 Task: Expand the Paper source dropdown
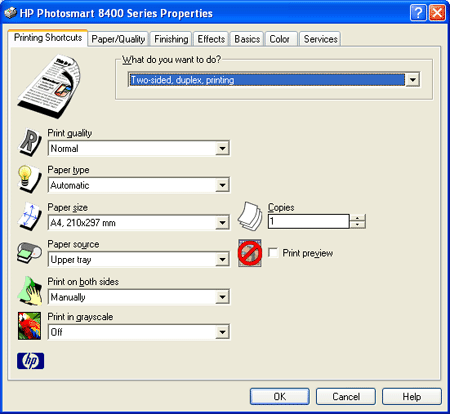pyautogui.click(x=222, y=259)
